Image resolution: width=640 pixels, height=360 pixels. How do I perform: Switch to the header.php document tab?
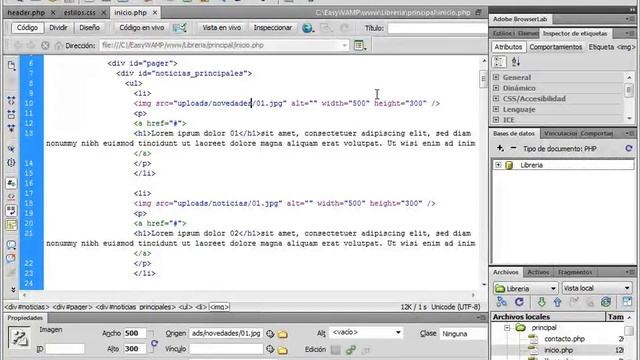click(x=26, y=13)
